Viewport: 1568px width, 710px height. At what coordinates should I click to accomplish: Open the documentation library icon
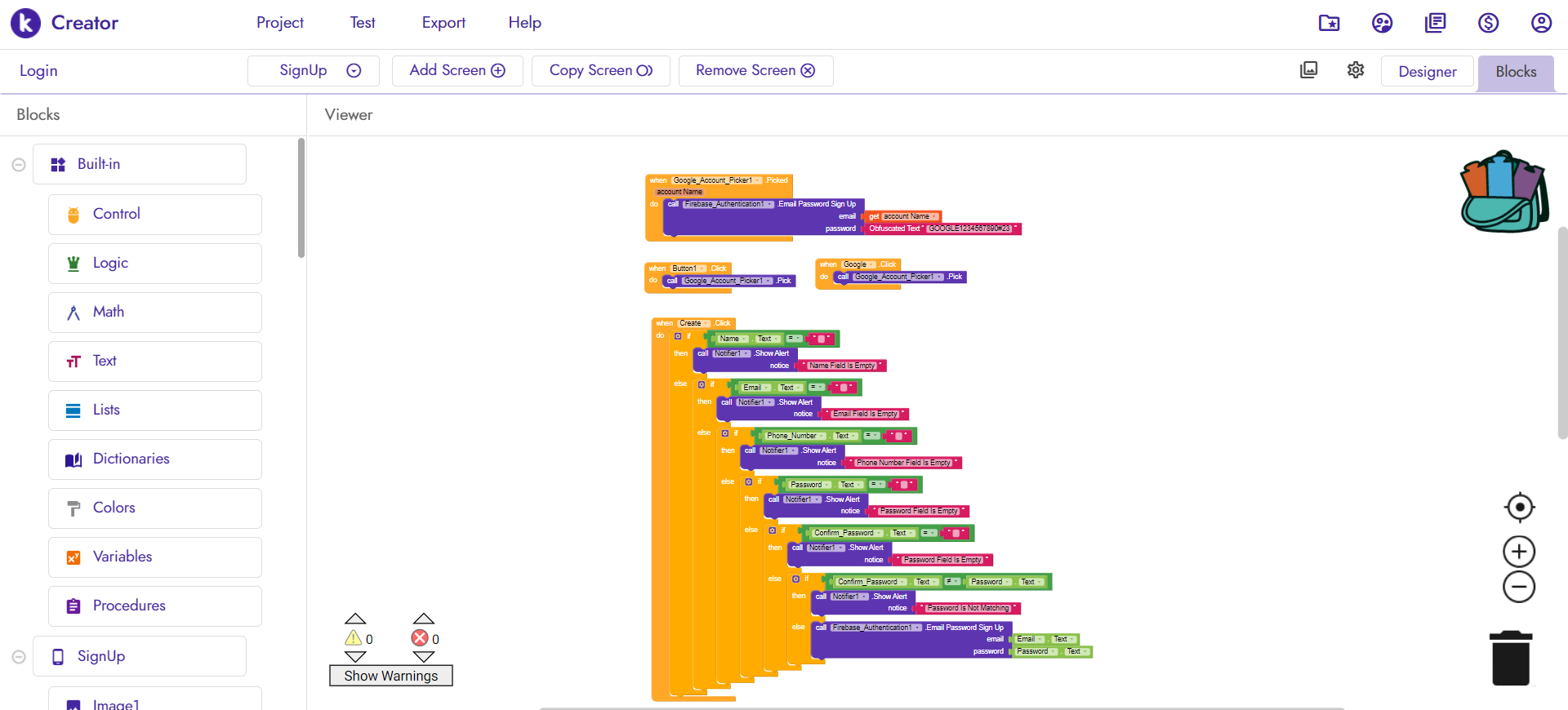tap(1435, 23)
